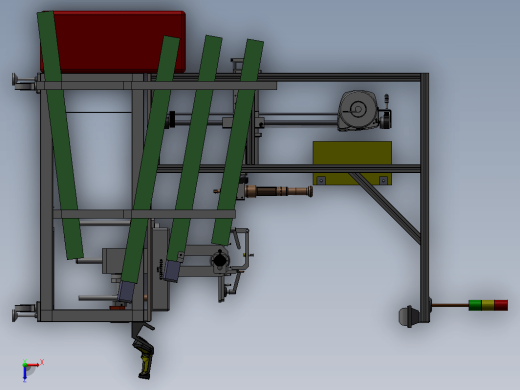Image resolution: width=520 pixels, height=390 pixels.
Task: Select the right mounting tab of the yellow box
Action: coord(383,180)
